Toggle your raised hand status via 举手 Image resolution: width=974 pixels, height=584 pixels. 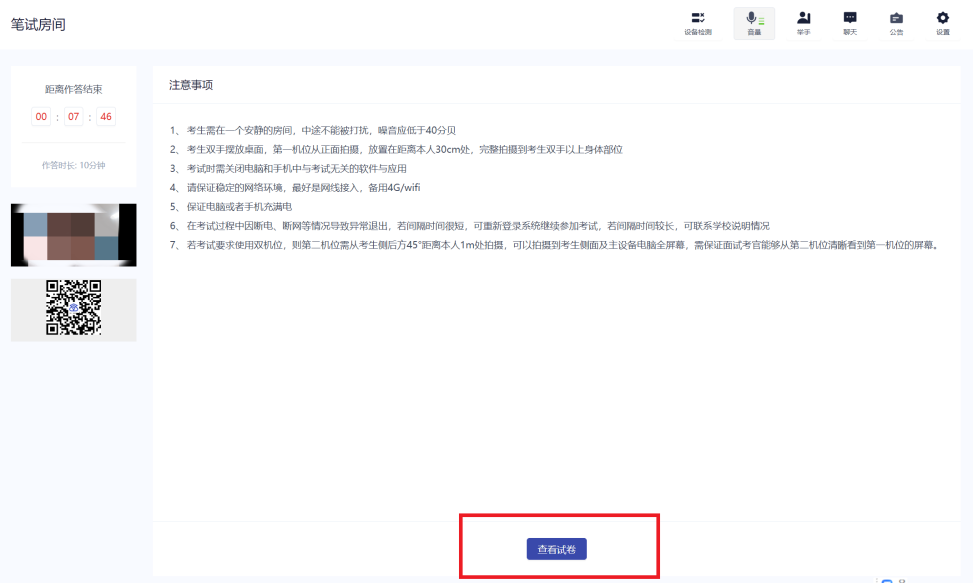pos(803,25)
